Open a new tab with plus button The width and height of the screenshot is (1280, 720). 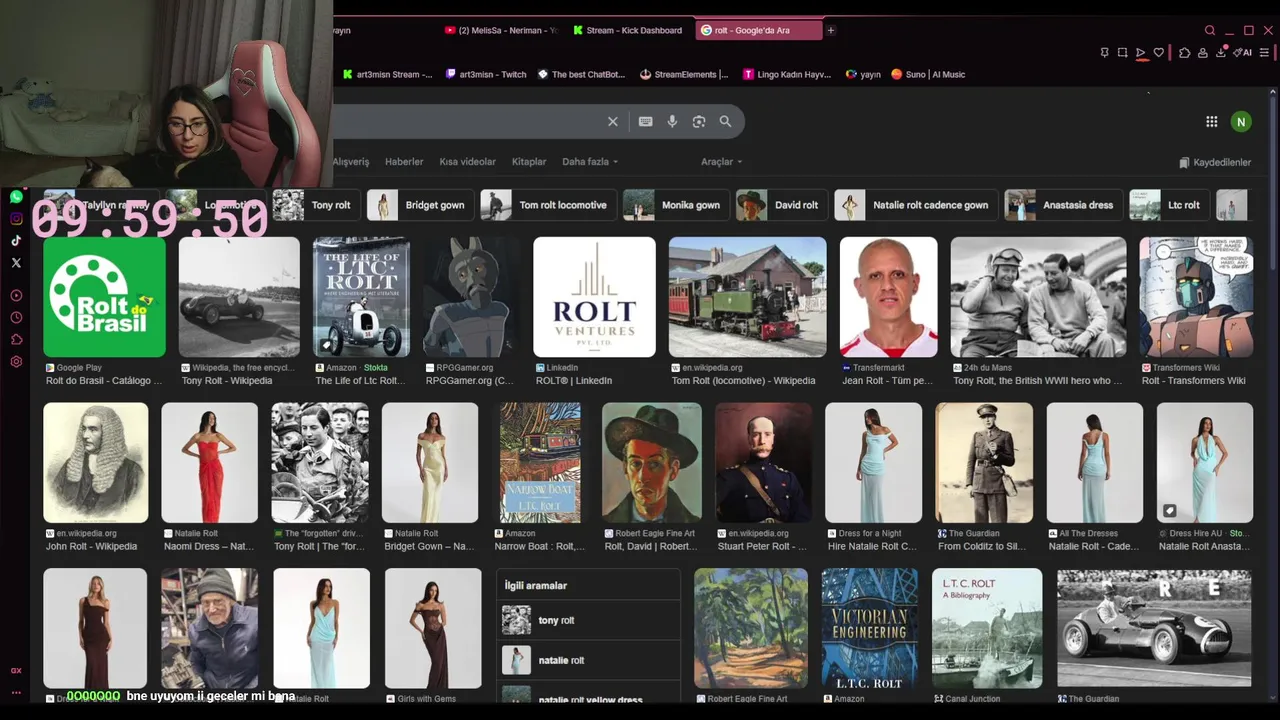coord(830,30)
